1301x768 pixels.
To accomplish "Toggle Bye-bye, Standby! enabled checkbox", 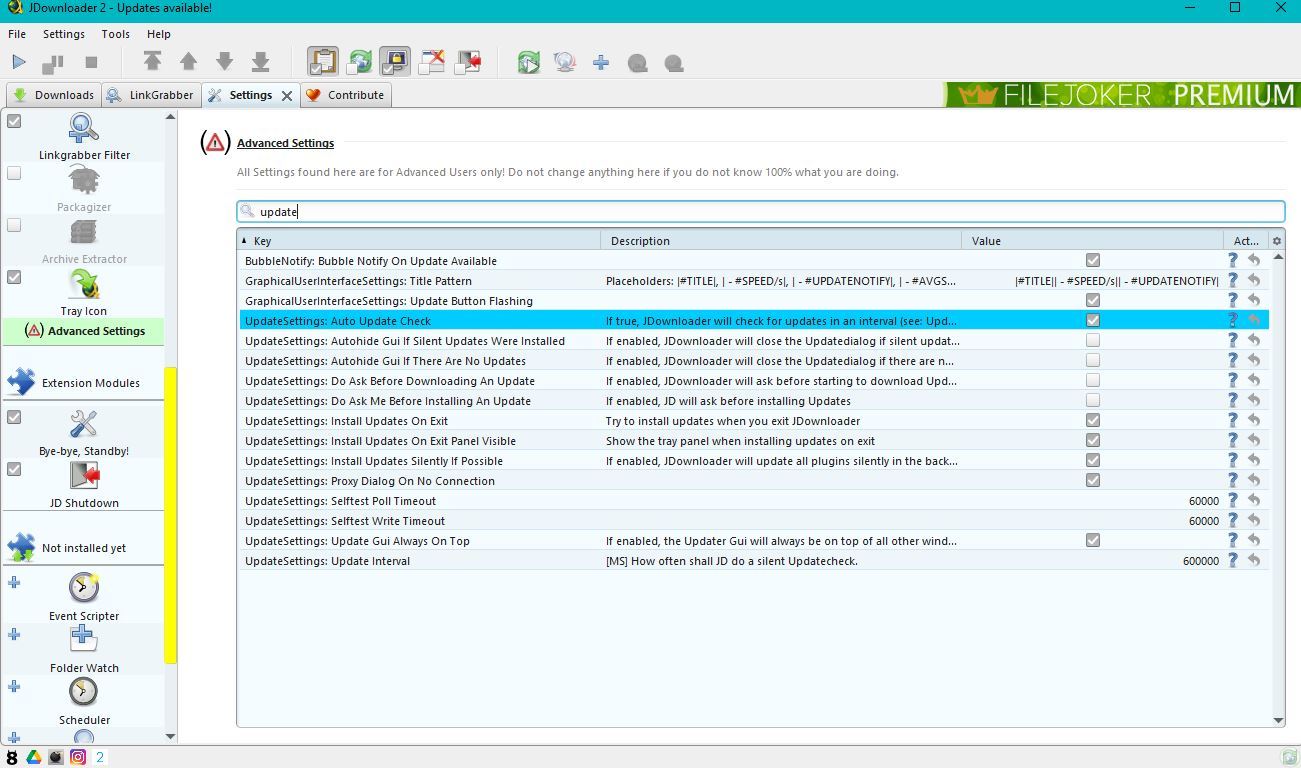I will coord(14,417).
